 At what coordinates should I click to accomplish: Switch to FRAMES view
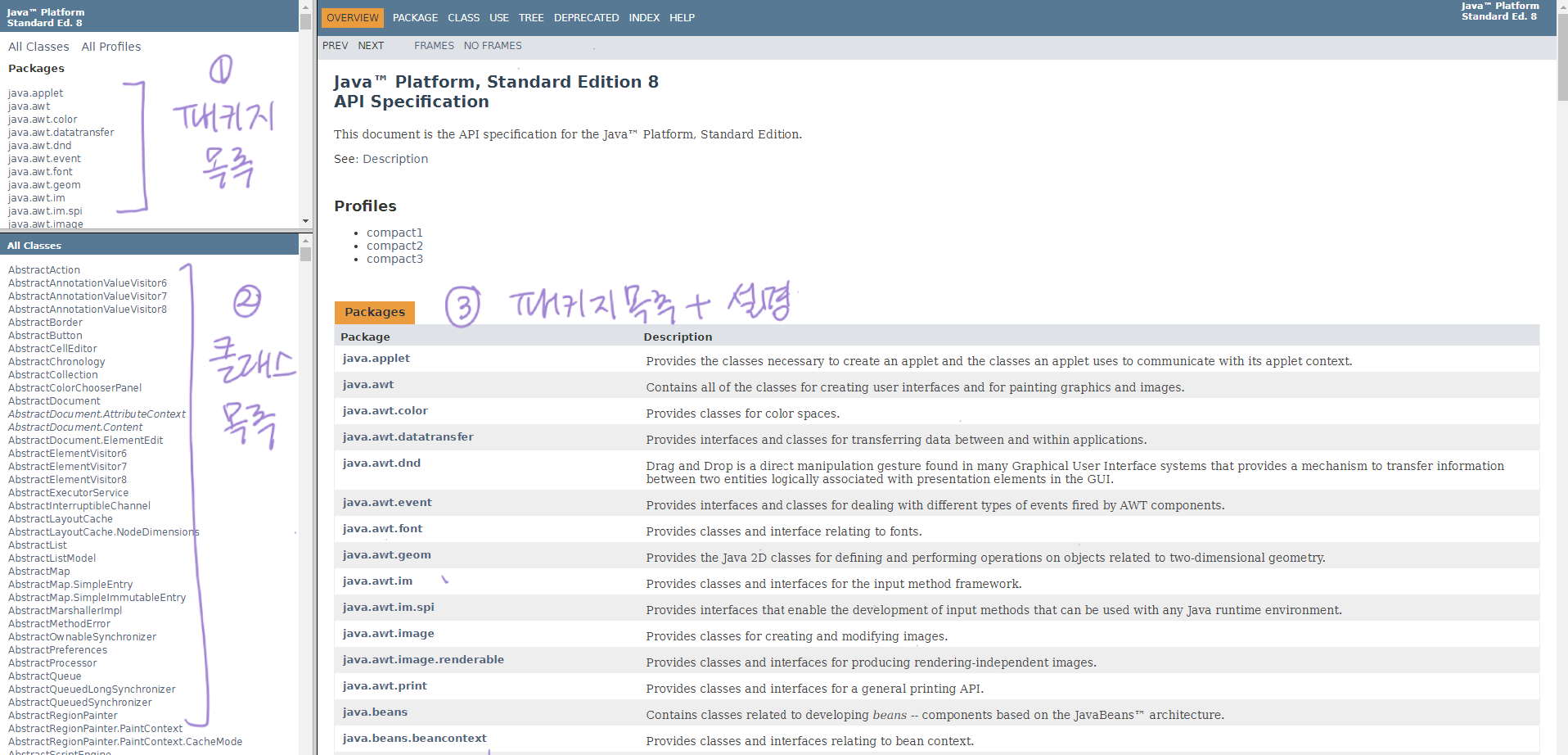[x=434, y=46]
